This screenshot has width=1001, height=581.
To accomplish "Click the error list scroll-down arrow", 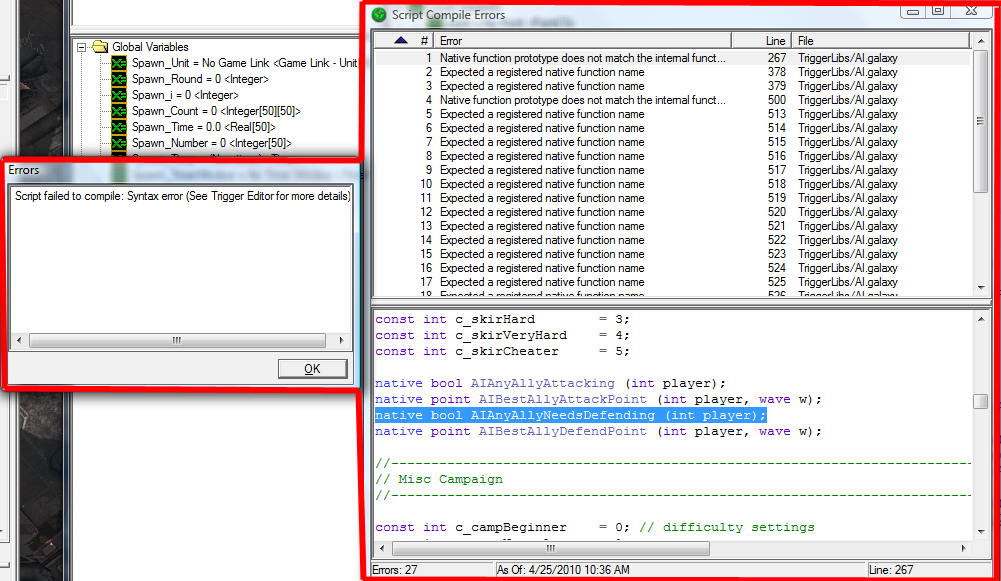I will pyautogui.click(x=981, y=288).
